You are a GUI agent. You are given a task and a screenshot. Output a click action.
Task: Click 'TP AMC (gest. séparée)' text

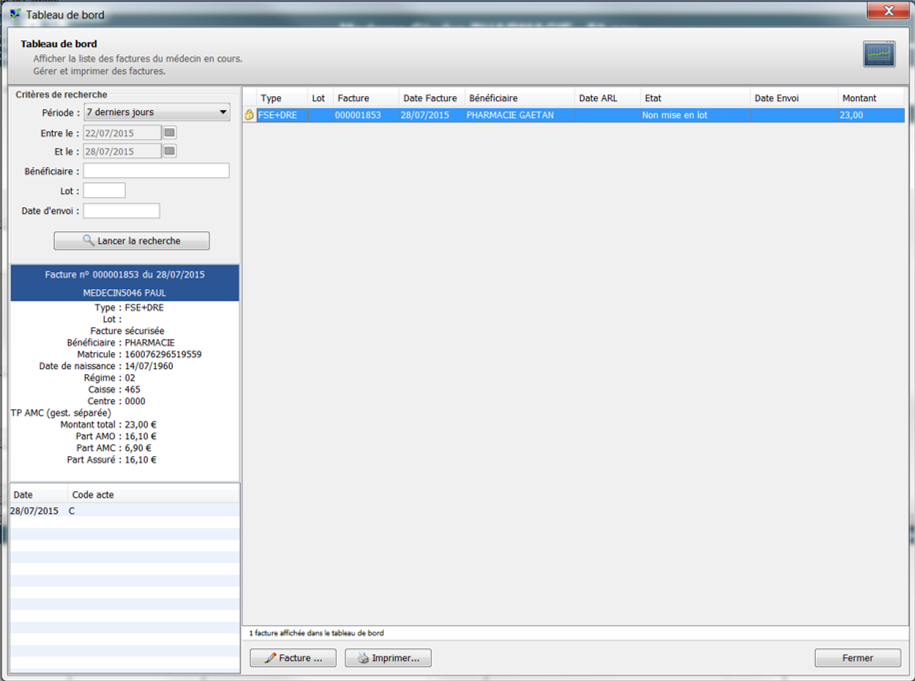coord(61,413)
